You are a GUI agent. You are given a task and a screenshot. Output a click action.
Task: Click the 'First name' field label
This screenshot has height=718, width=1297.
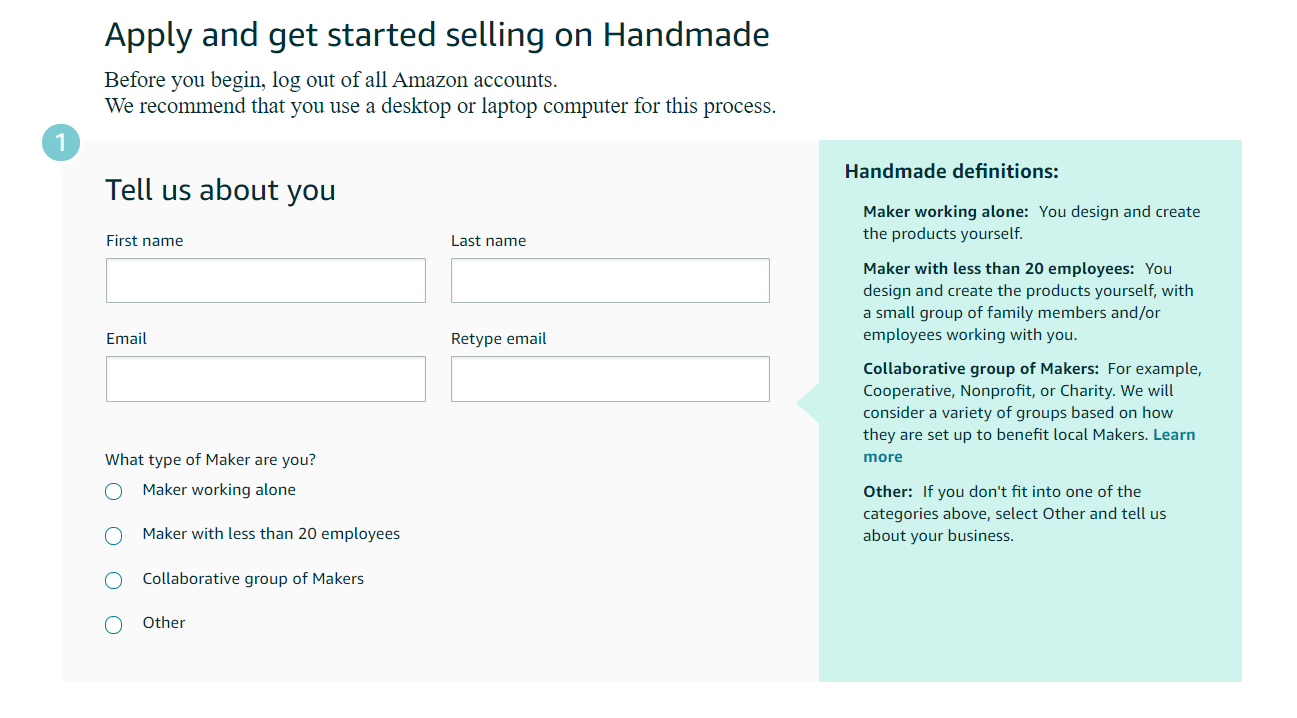click(x=144, y=241)
